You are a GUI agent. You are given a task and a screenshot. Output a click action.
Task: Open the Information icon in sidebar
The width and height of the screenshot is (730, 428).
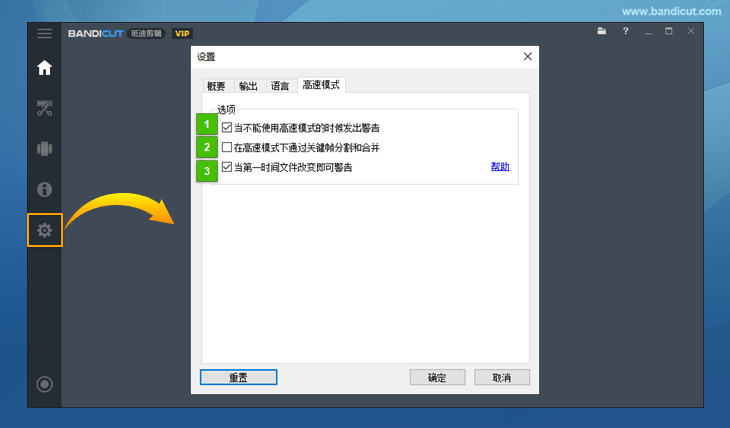click(45, 190)
